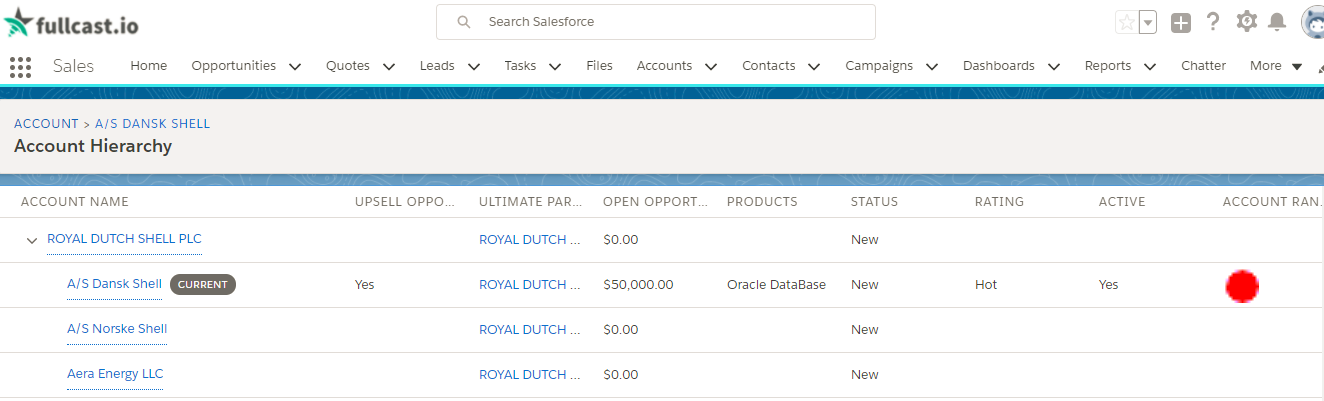
Task: Open the user profile avatar
Action: click(1312, 22)
